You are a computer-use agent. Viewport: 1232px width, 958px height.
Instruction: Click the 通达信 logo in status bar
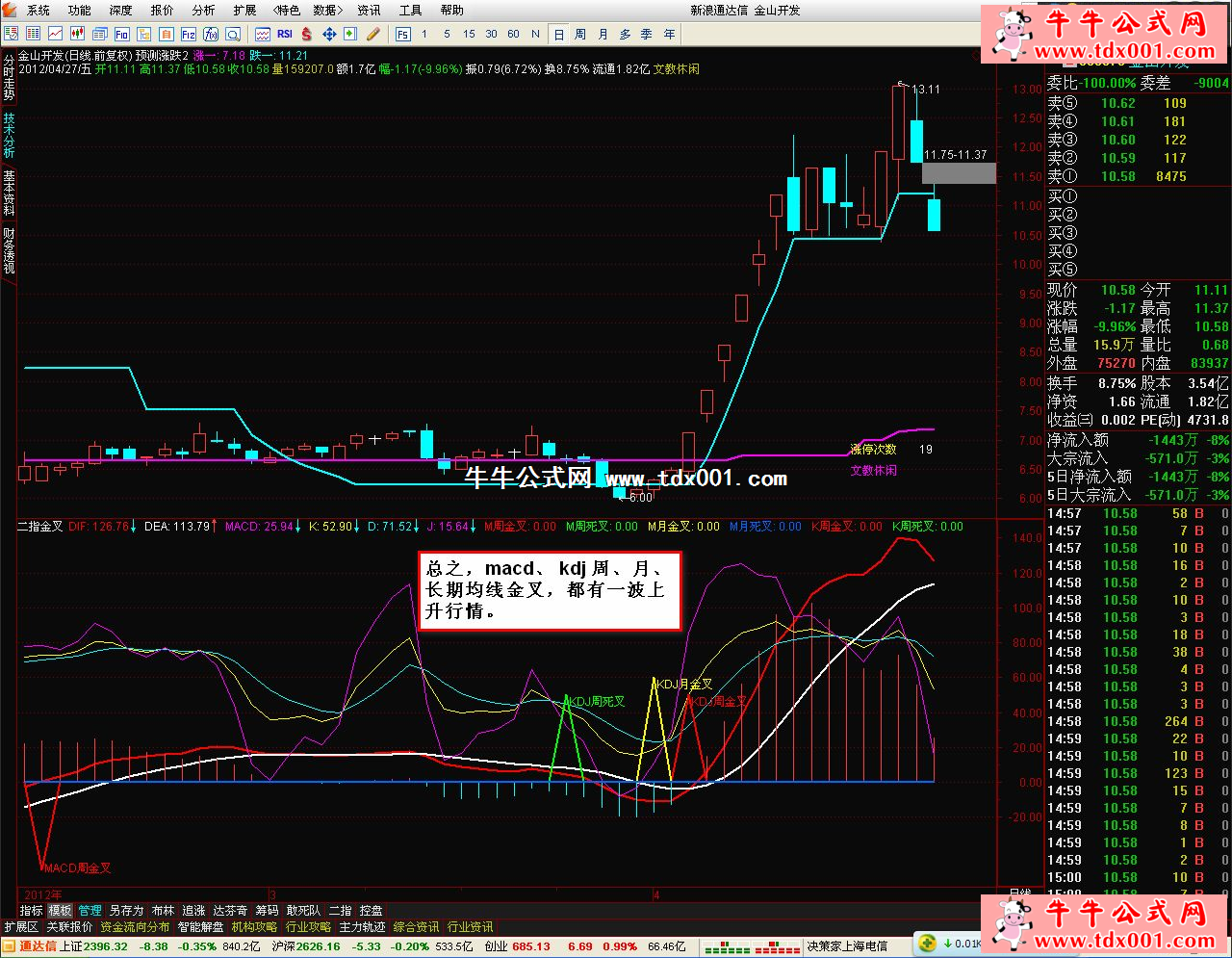[x=30, y=946]
